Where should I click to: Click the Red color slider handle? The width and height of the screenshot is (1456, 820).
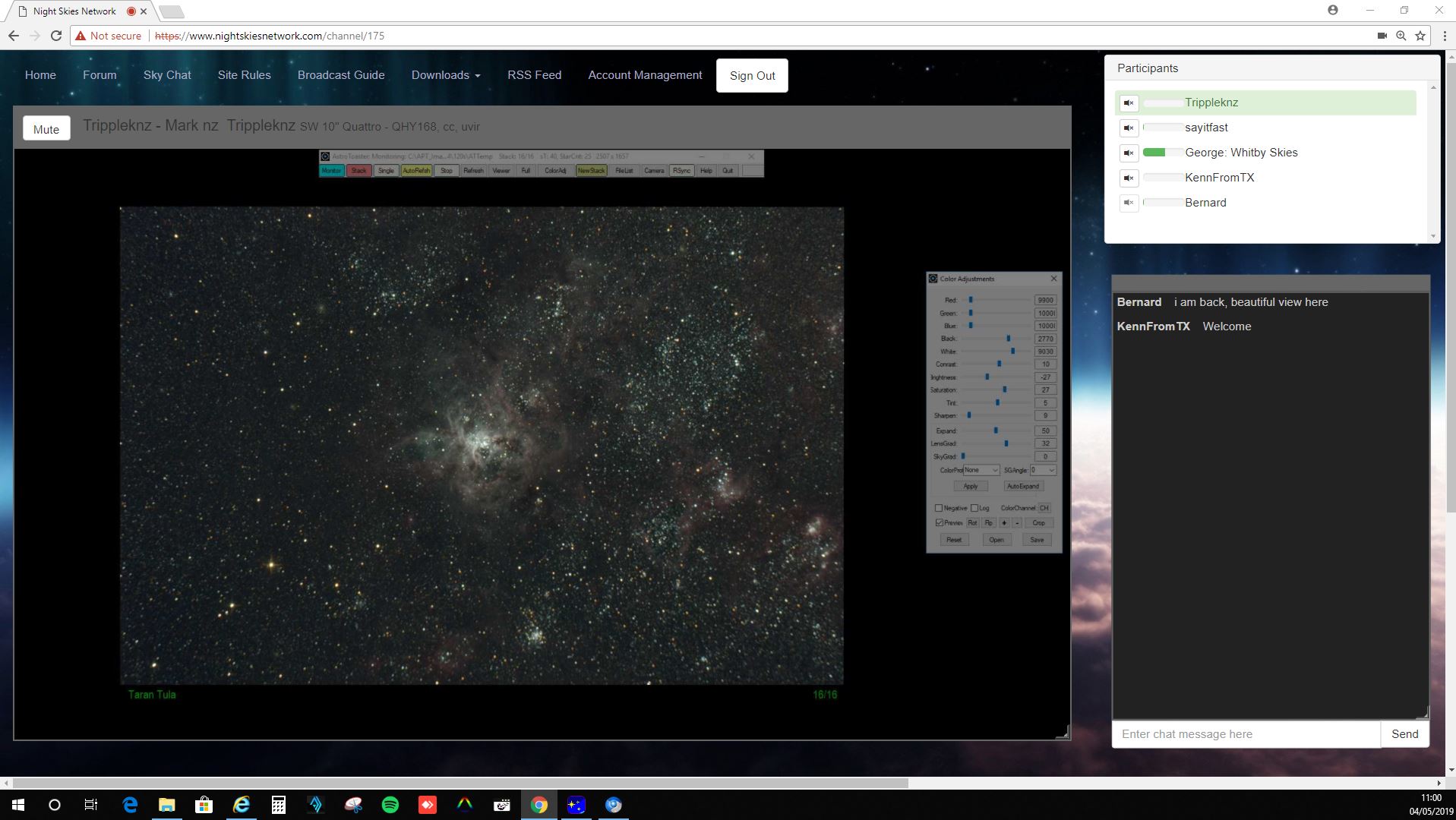(971, 300)
